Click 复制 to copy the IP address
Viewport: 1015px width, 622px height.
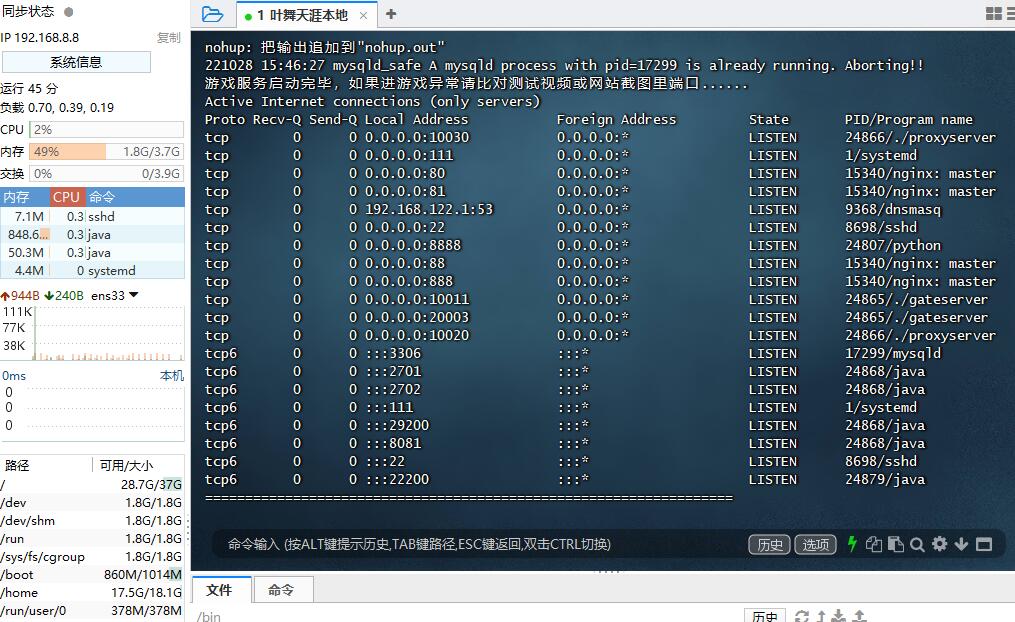click(169, 38)
